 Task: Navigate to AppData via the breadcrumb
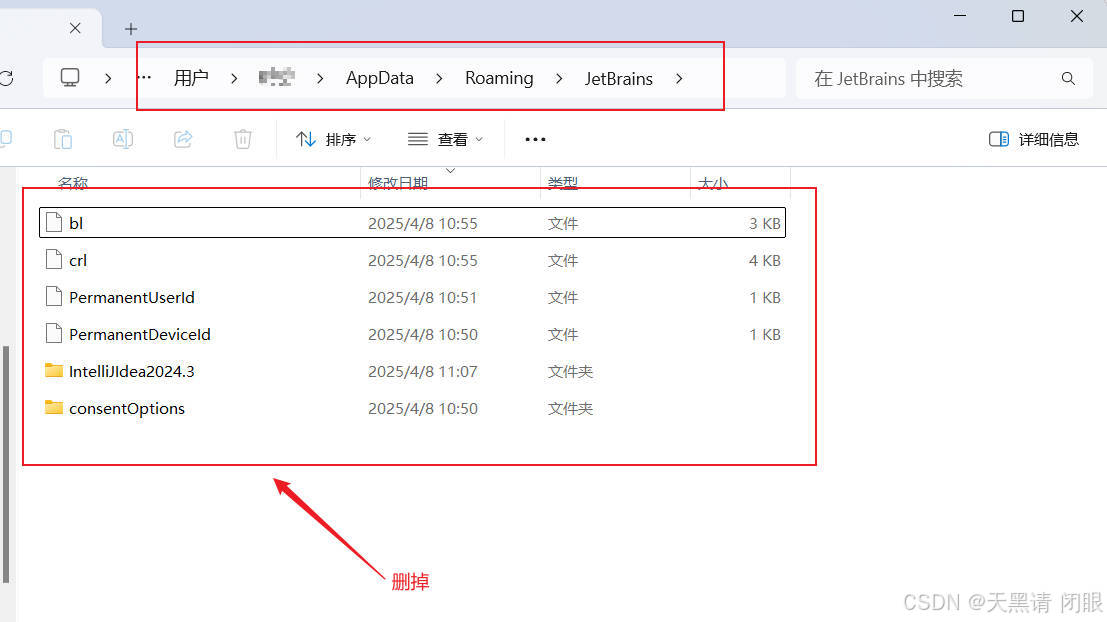point(379,78)
